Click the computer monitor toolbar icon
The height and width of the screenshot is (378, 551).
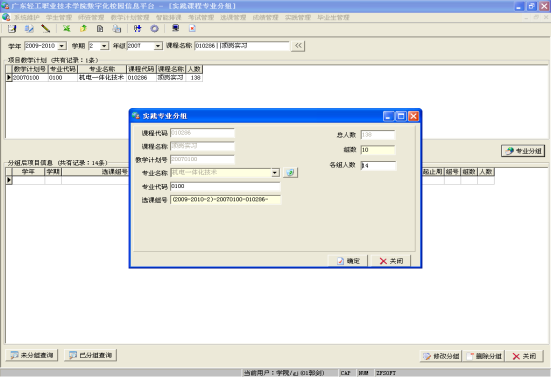point(175,28)
